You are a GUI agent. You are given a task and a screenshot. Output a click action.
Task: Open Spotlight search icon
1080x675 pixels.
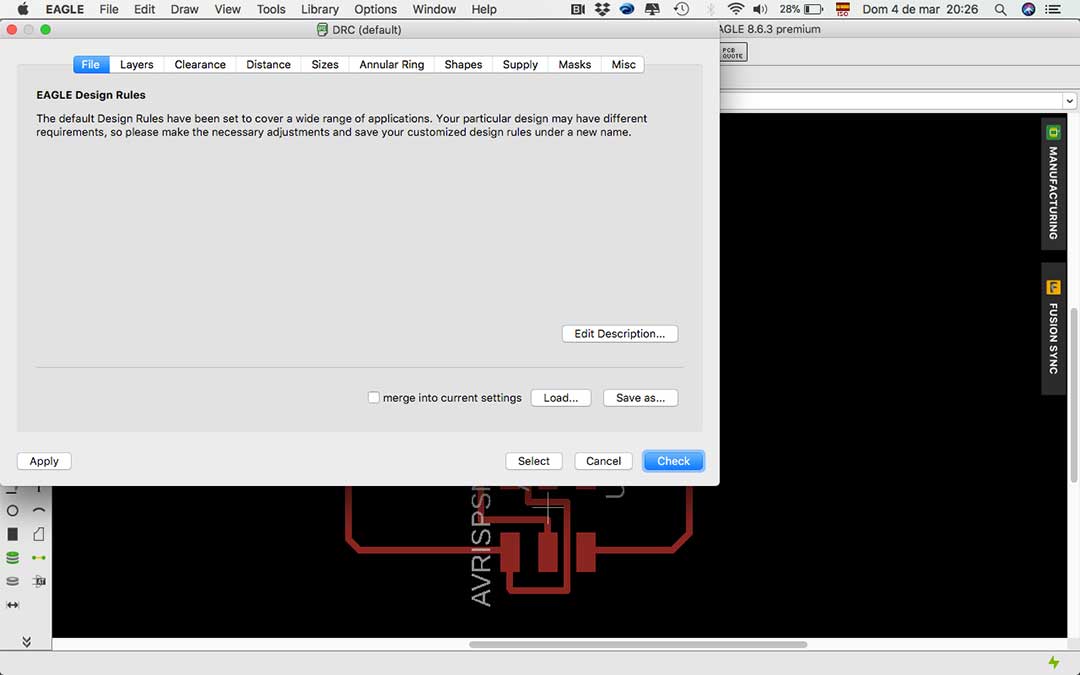click(1000, 10)
